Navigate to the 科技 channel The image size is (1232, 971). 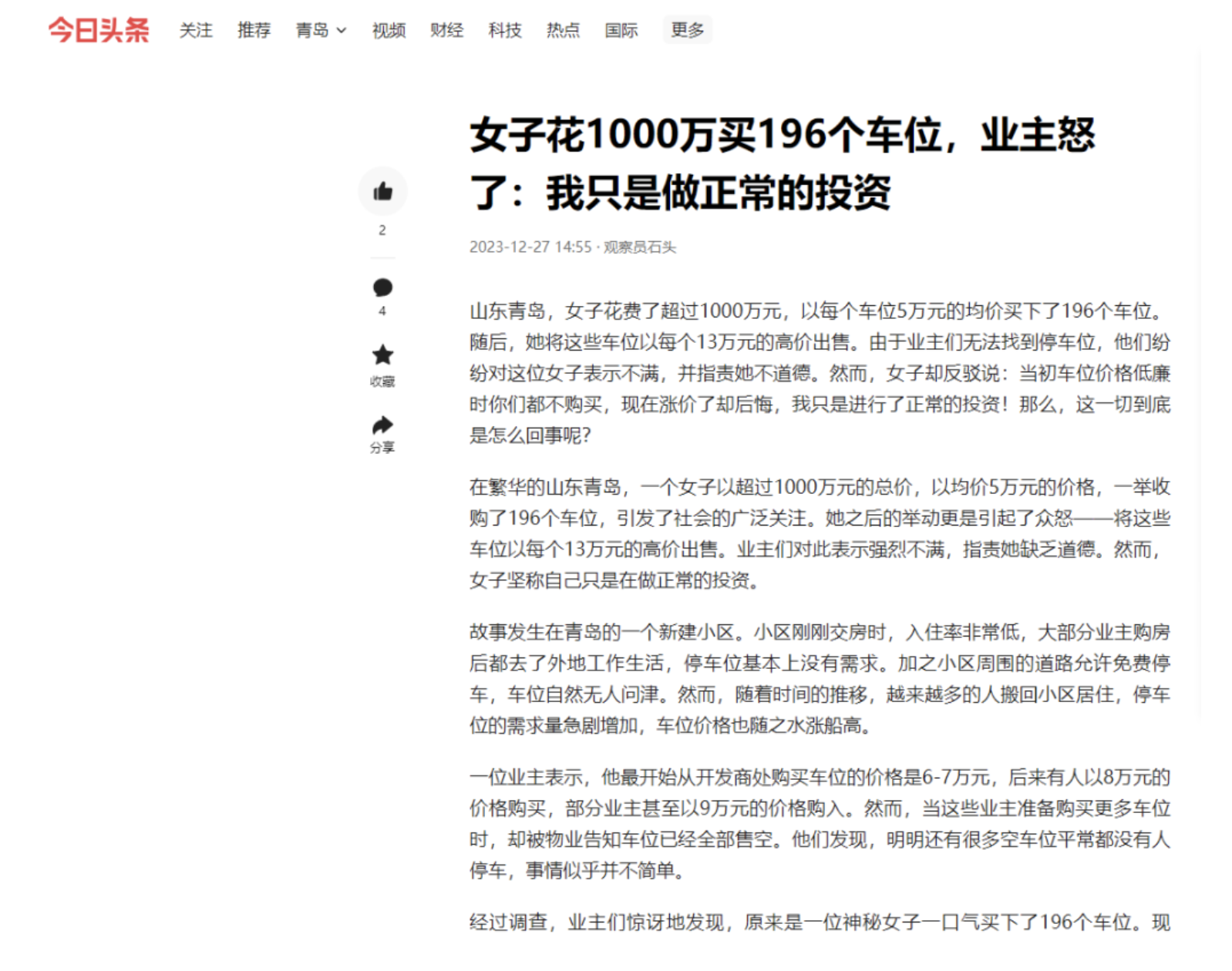coord(505,30)
